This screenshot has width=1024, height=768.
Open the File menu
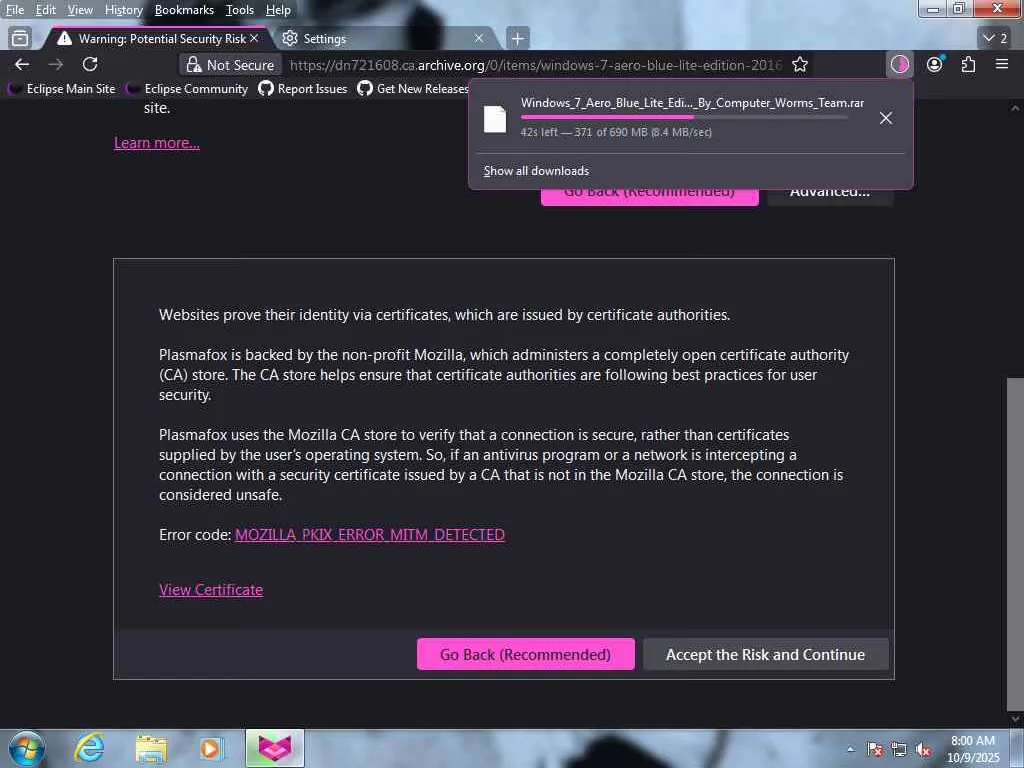pyautogui.click(x=14, y=10)
